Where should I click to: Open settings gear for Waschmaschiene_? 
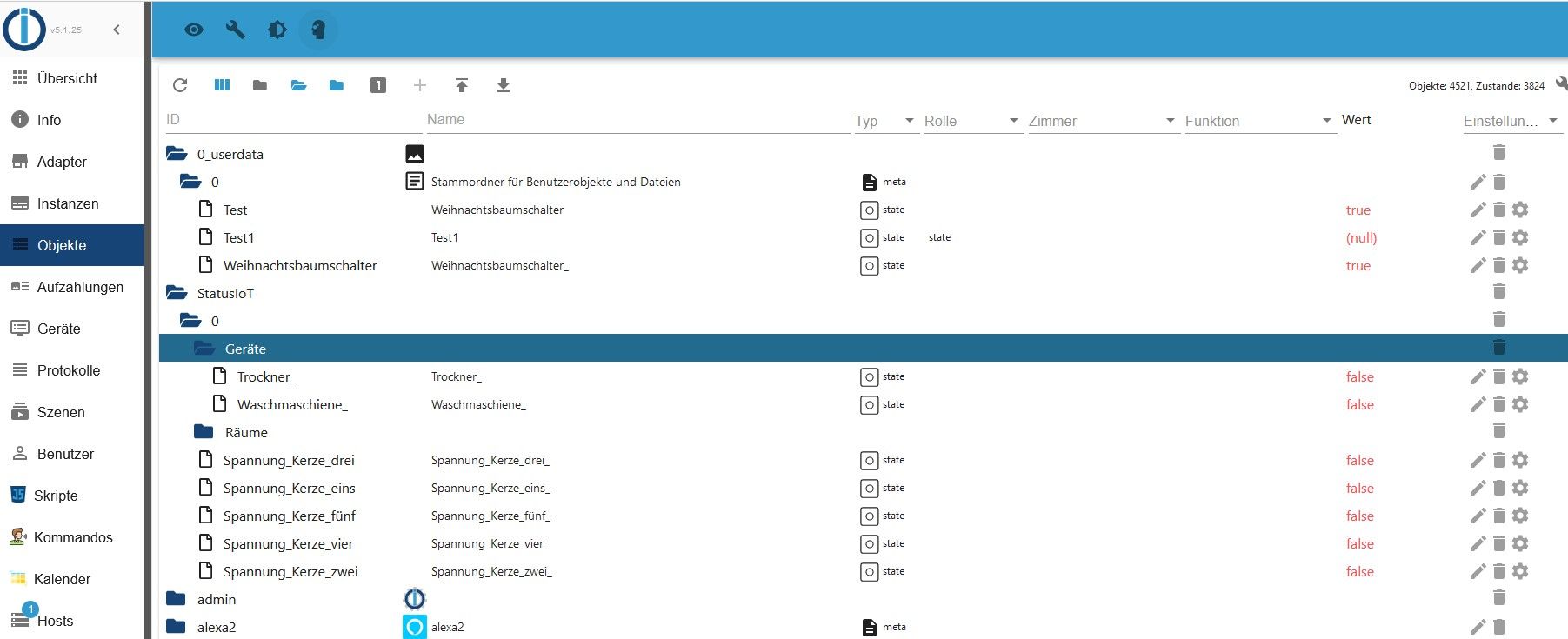pyautogui.click(x=1520, y=404)
